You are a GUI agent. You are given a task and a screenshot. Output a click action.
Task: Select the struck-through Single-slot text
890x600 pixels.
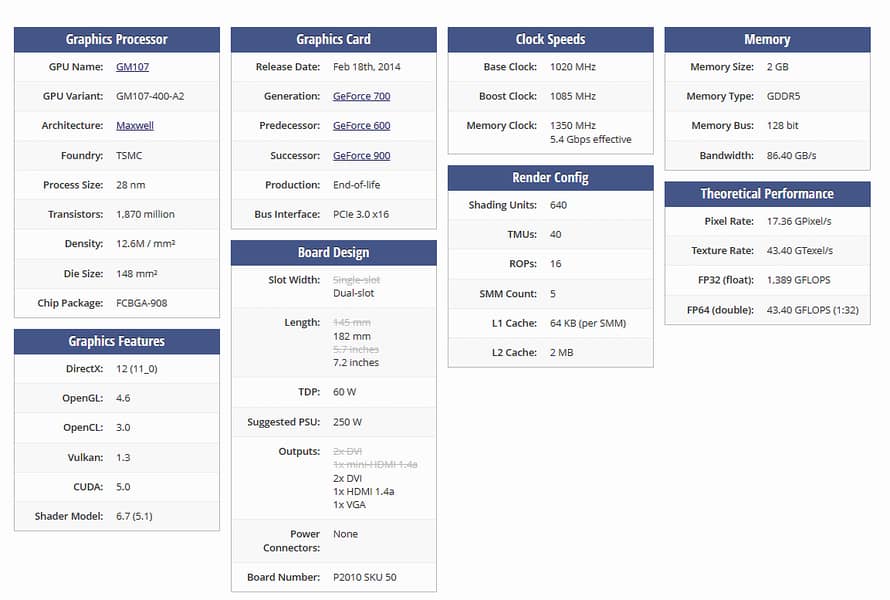pyautogui.click(x=356, y=280)
